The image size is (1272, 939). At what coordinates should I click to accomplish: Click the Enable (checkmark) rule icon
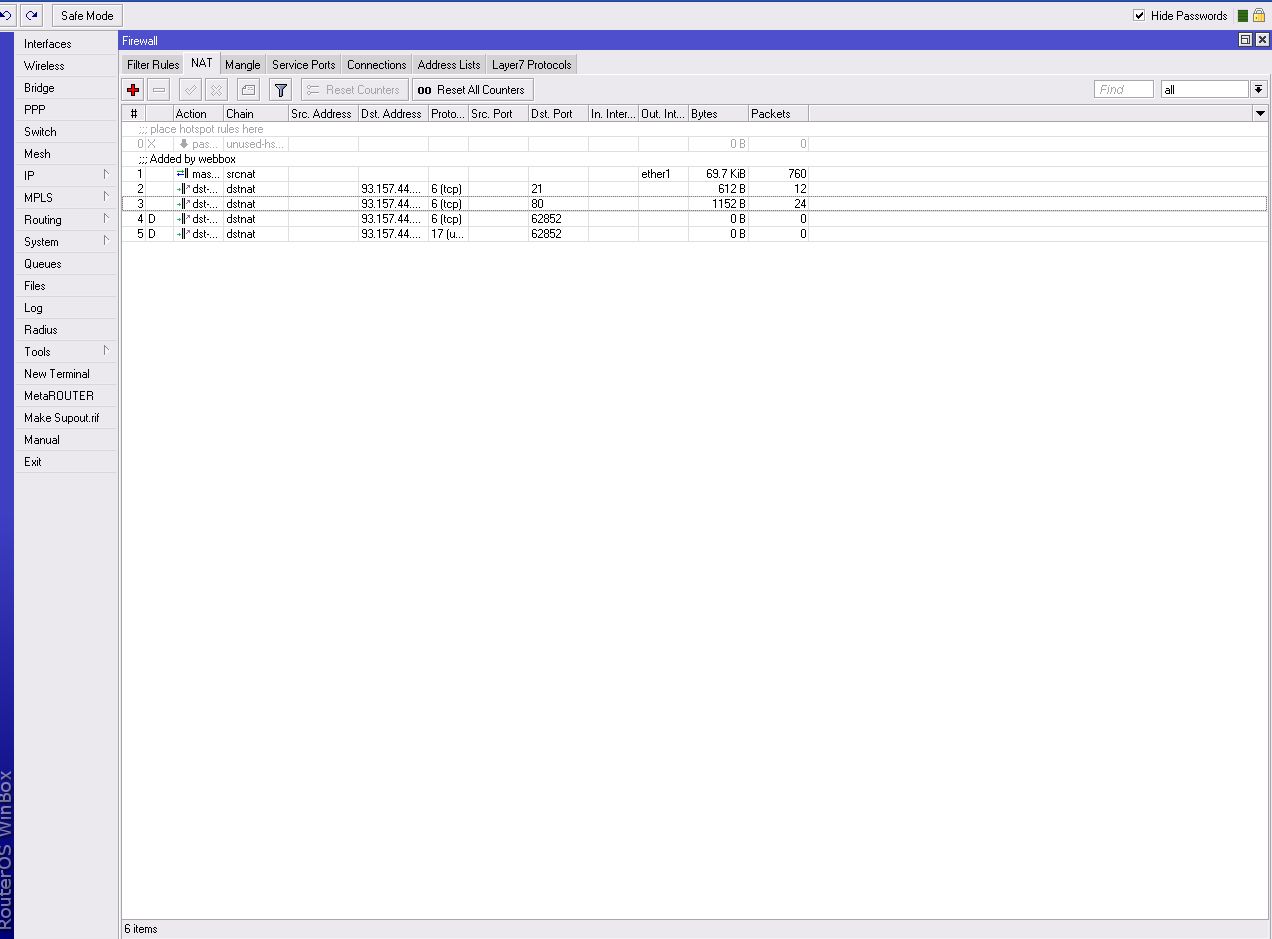[x=190, y=90]
